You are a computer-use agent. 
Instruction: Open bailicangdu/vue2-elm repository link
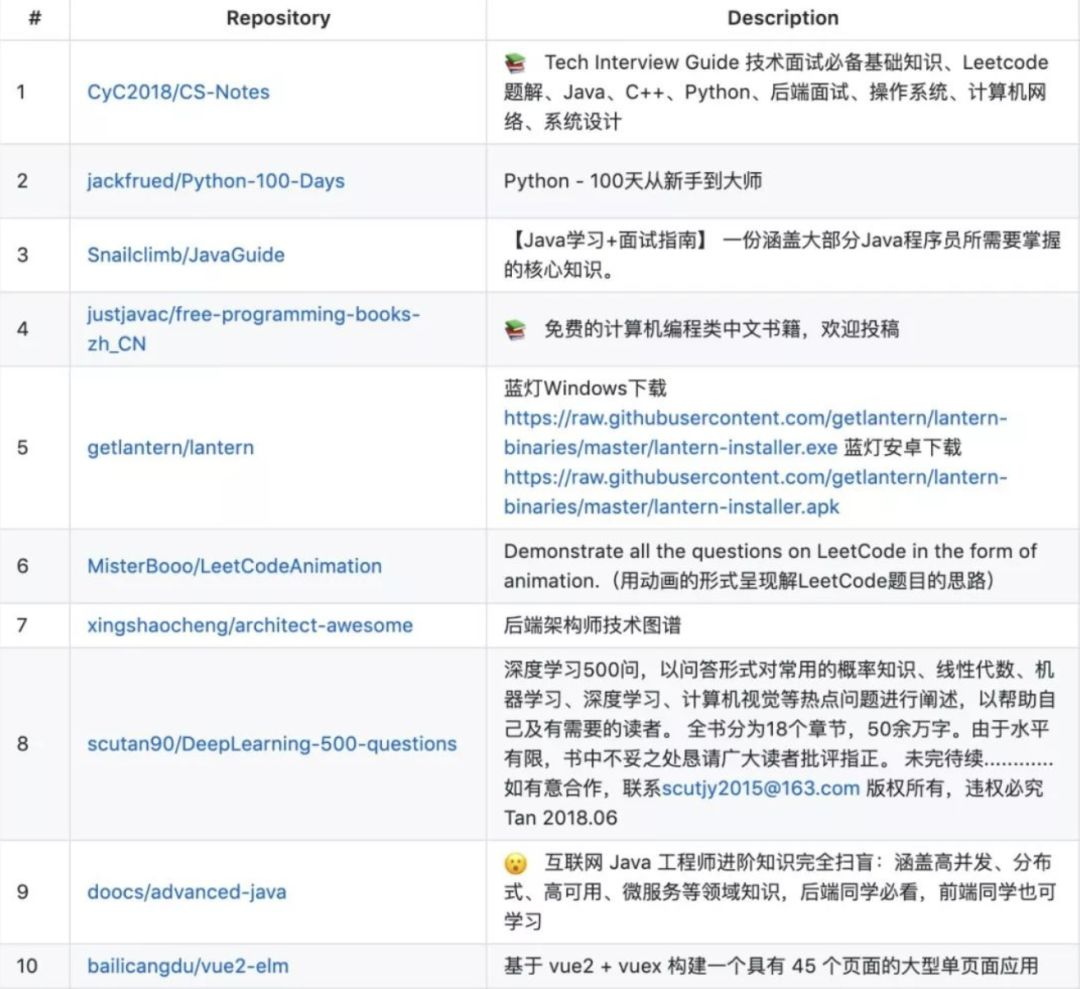pyautogui.click(x=187, y=966)
